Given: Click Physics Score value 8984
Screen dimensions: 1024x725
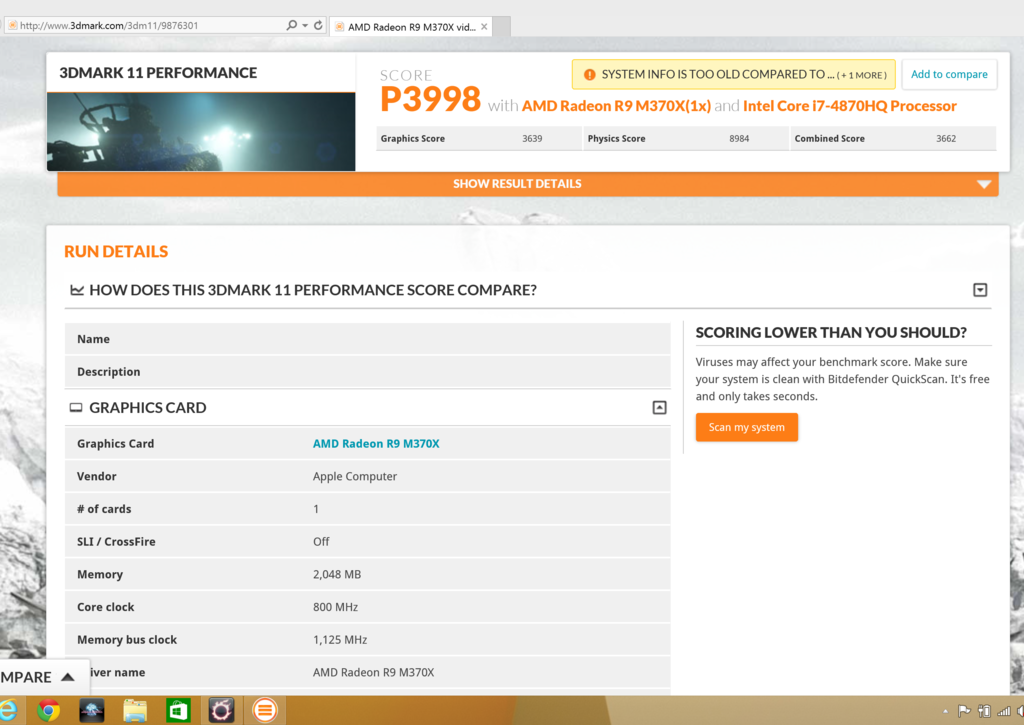Looking at the screenshot, I should tap(739, 138).
